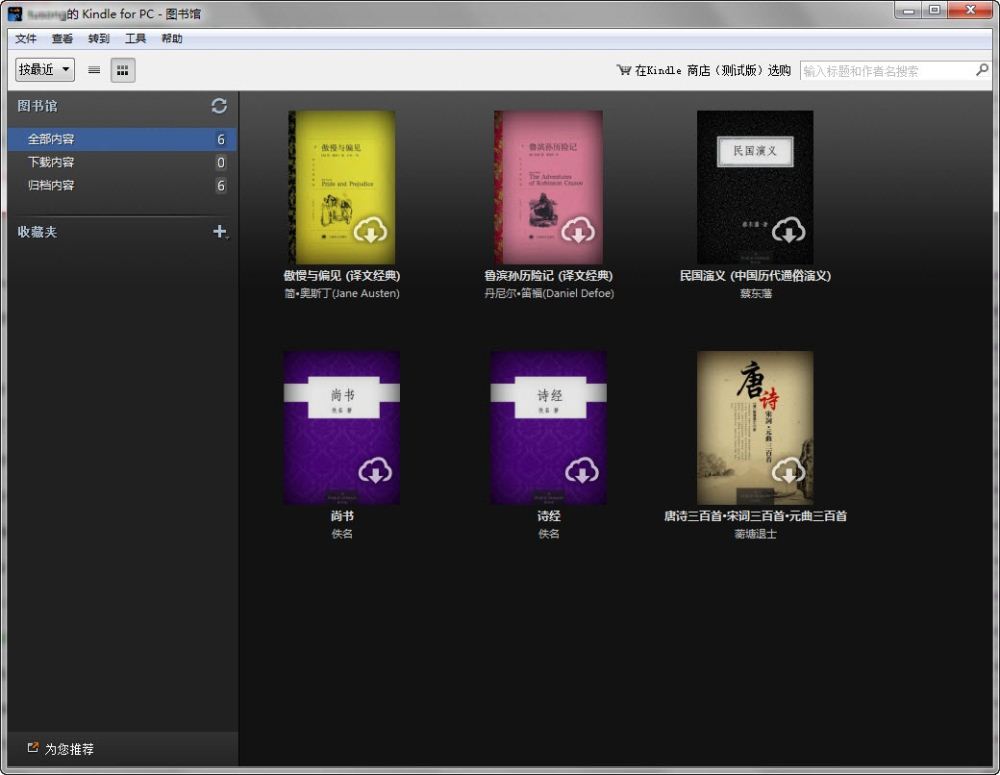Viewport: 1000px width, 775px height.
Task: Switch to grid view layout
Action: tap(122, 70)
